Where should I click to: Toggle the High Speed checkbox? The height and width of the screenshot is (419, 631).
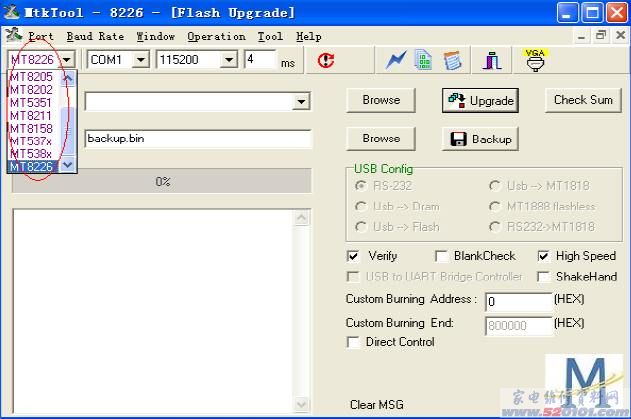pyautogui.click(x=543, y=256)
